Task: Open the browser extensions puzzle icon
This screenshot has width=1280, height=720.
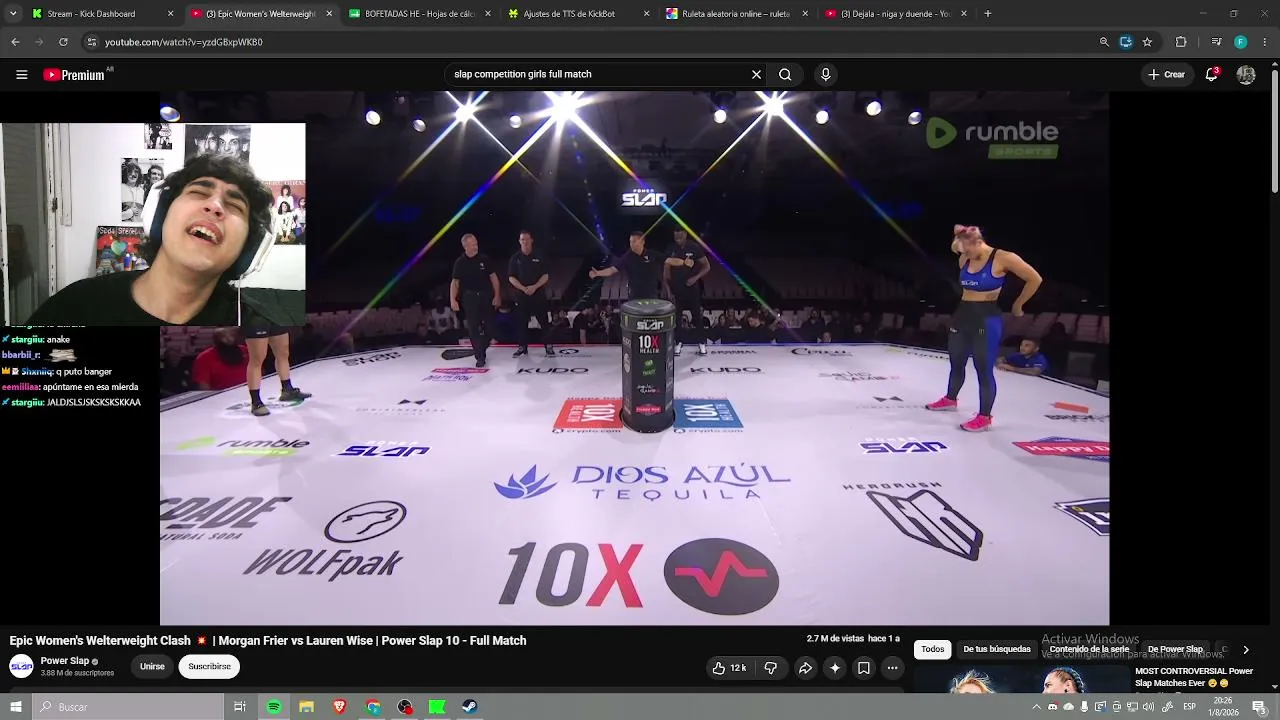Action: pyautogui.click(x=1181, y=42)
